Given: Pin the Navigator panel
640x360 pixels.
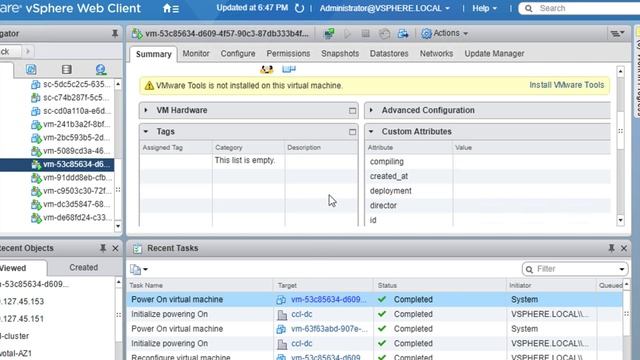Looking at the screenshot, I should point(115,33).
